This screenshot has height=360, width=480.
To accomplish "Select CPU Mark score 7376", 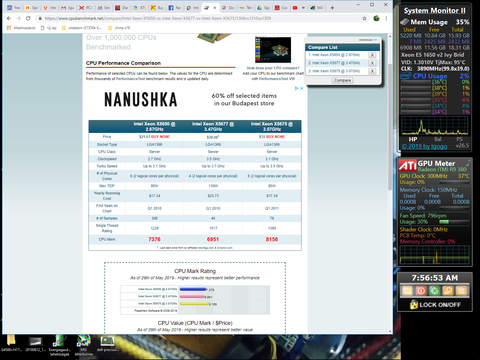I will tap(154, 239).
